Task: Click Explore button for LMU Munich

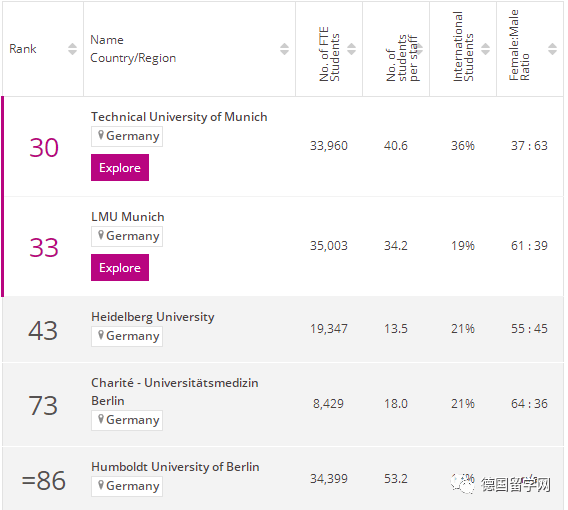Action: coord(120,267)
